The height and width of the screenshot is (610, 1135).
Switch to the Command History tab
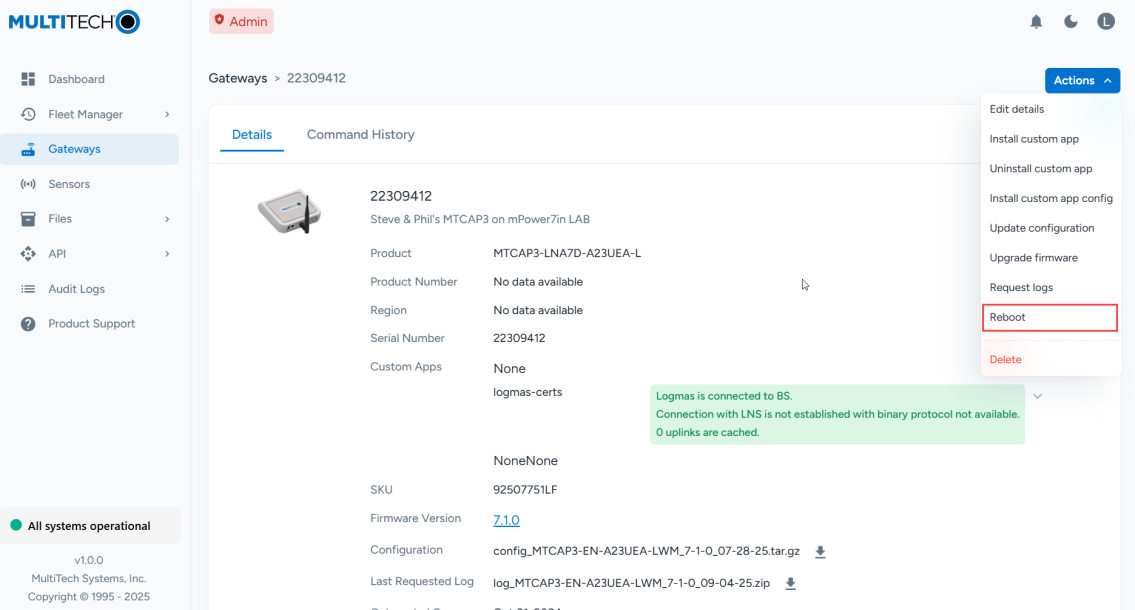pos(360,135)
